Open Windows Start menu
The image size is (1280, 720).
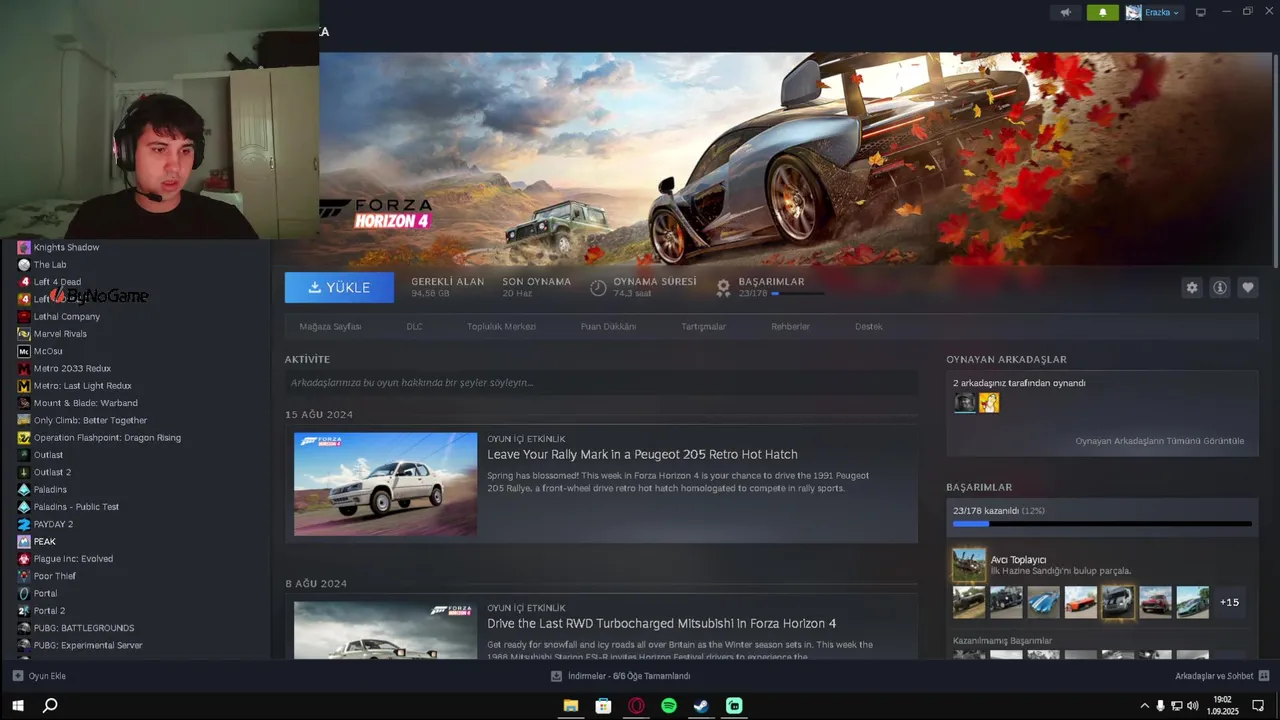17,706
